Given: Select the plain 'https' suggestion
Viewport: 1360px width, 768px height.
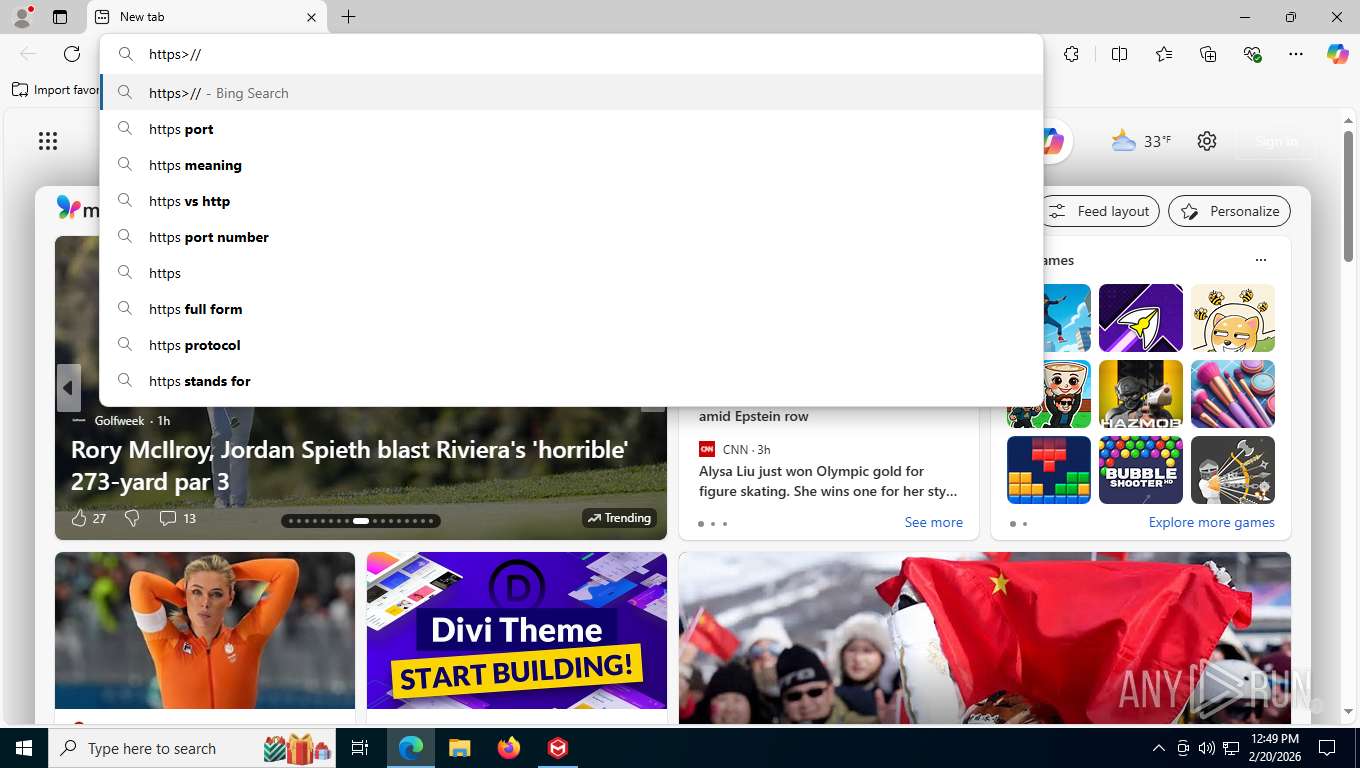Looking at the screenshot, I should pyautogui.click(x=572, y=273).
